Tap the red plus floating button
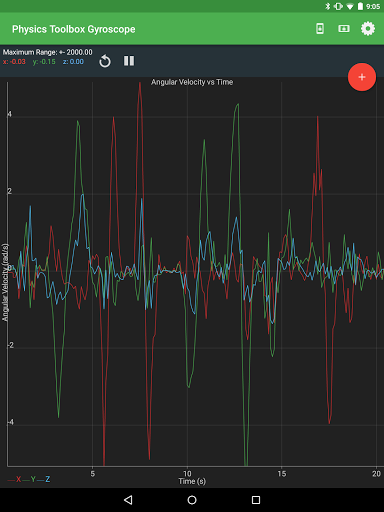384x512 pixels. coord(362,77)
